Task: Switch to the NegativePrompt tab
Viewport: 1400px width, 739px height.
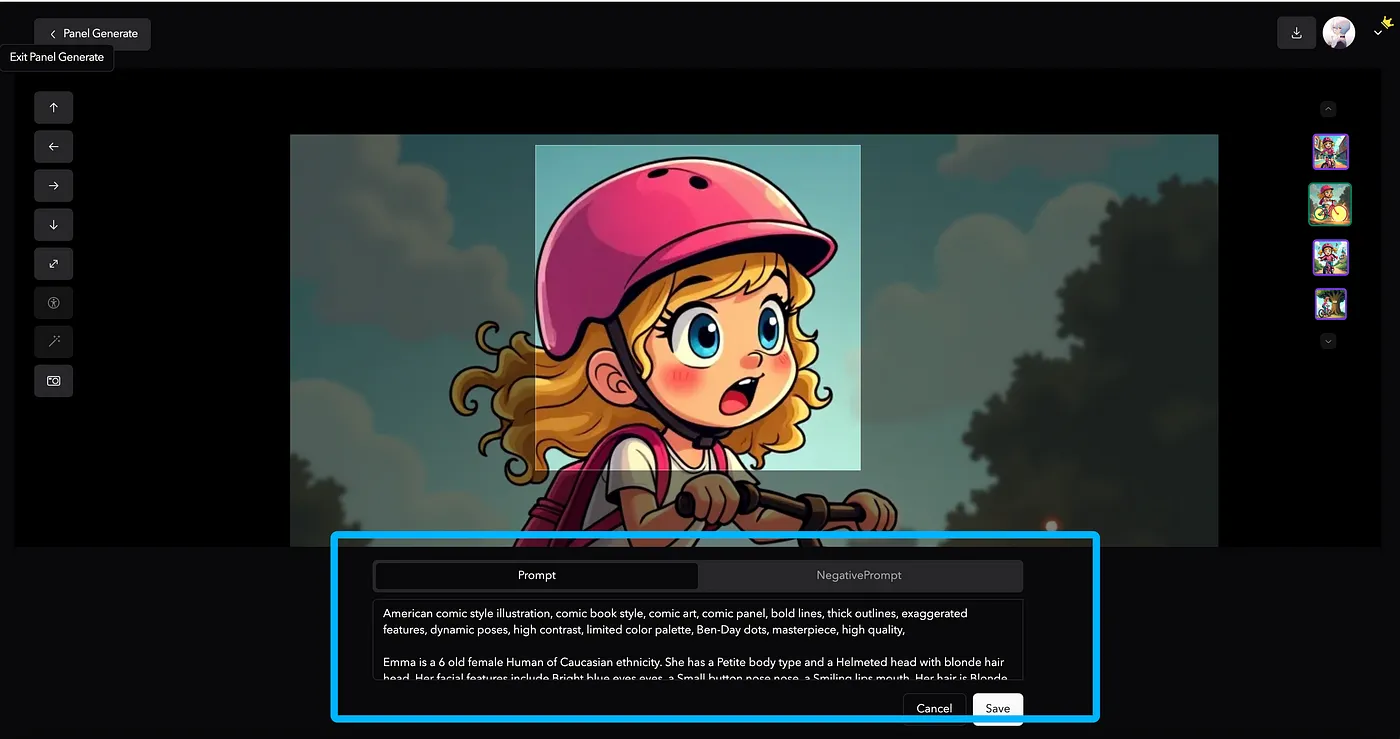Action: [x=859, y=575]
